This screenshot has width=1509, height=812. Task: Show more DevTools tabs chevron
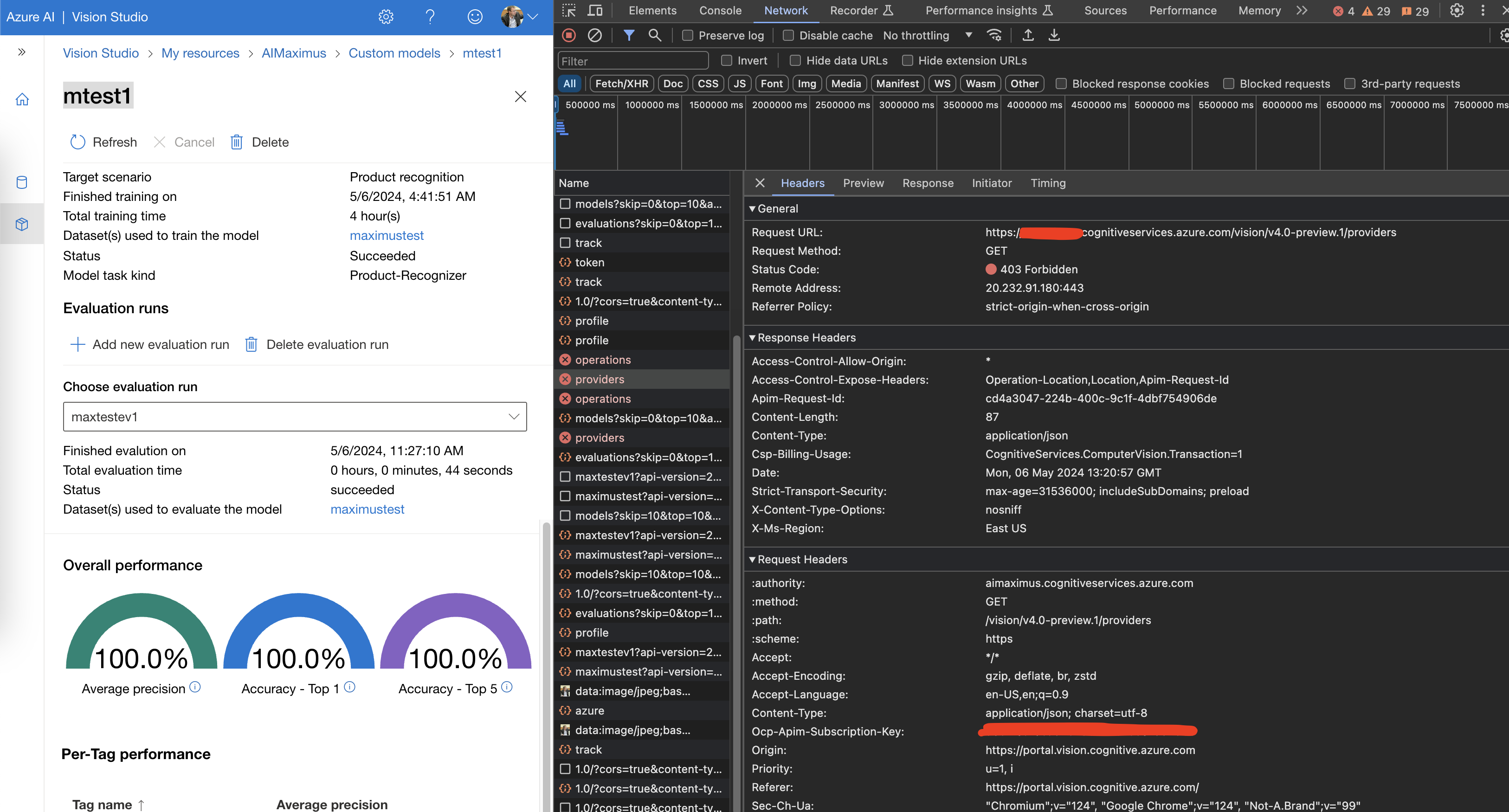(1302, 11)
